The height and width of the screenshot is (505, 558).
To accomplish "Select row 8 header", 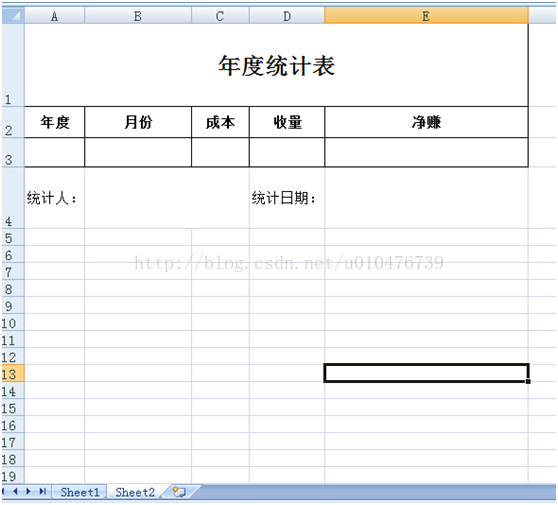I will tap(13, 289).
